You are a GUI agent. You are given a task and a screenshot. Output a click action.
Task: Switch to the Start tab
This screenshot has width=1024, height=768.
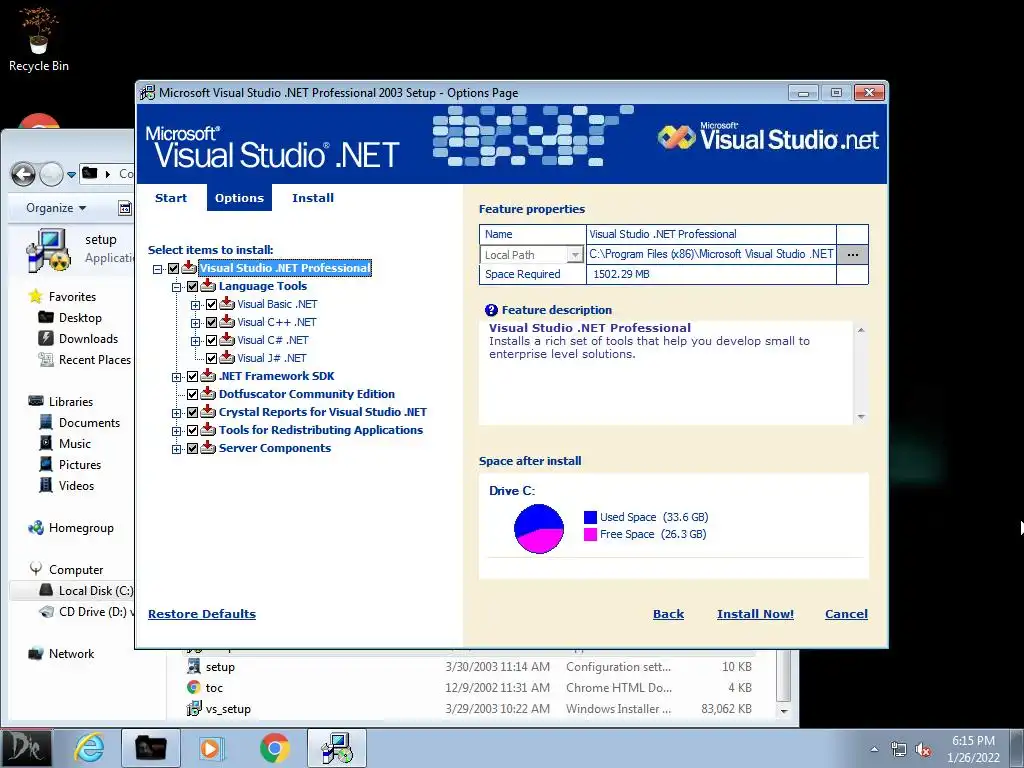170,198
